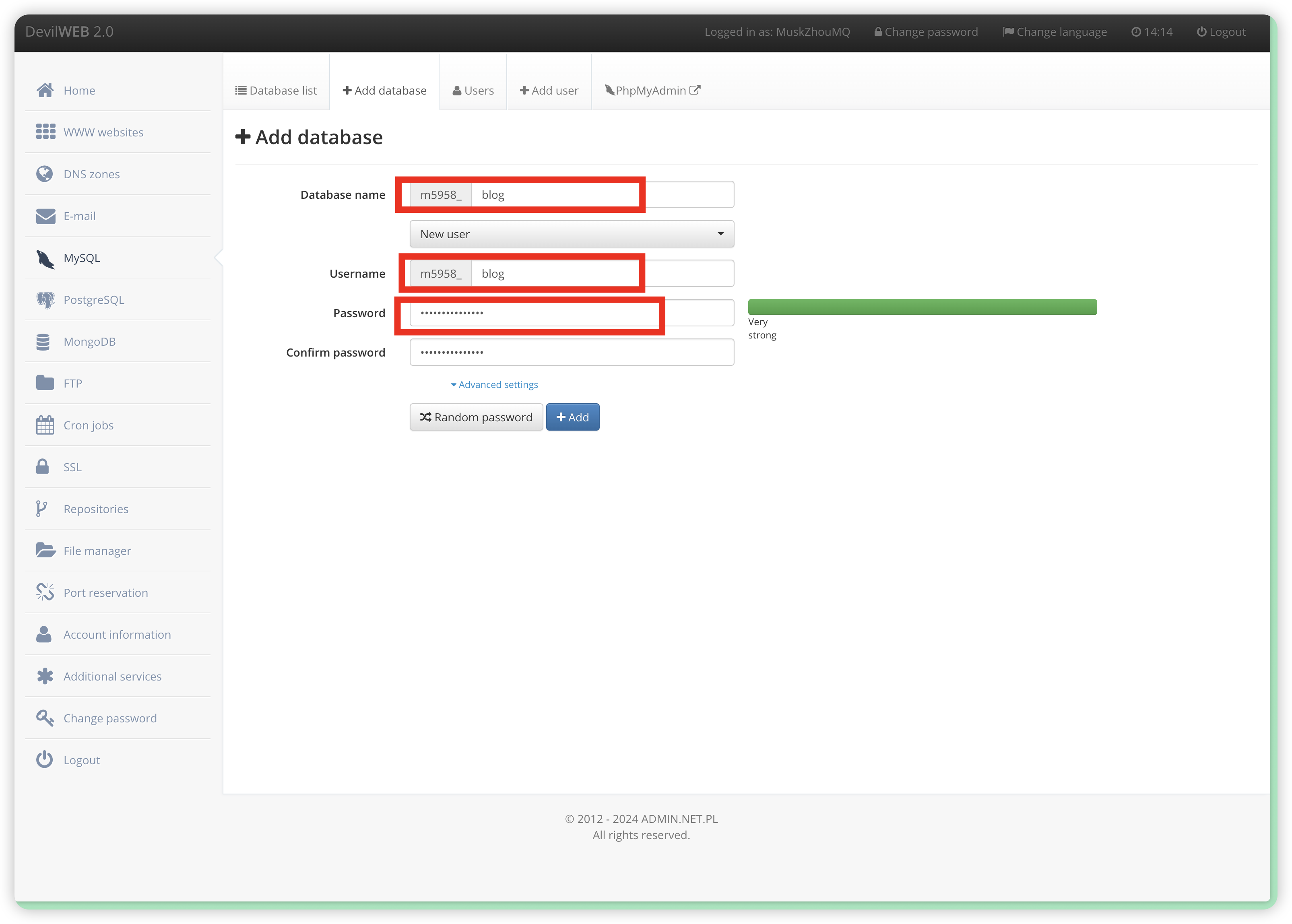Click the Confirm password field

click(571, 352)
